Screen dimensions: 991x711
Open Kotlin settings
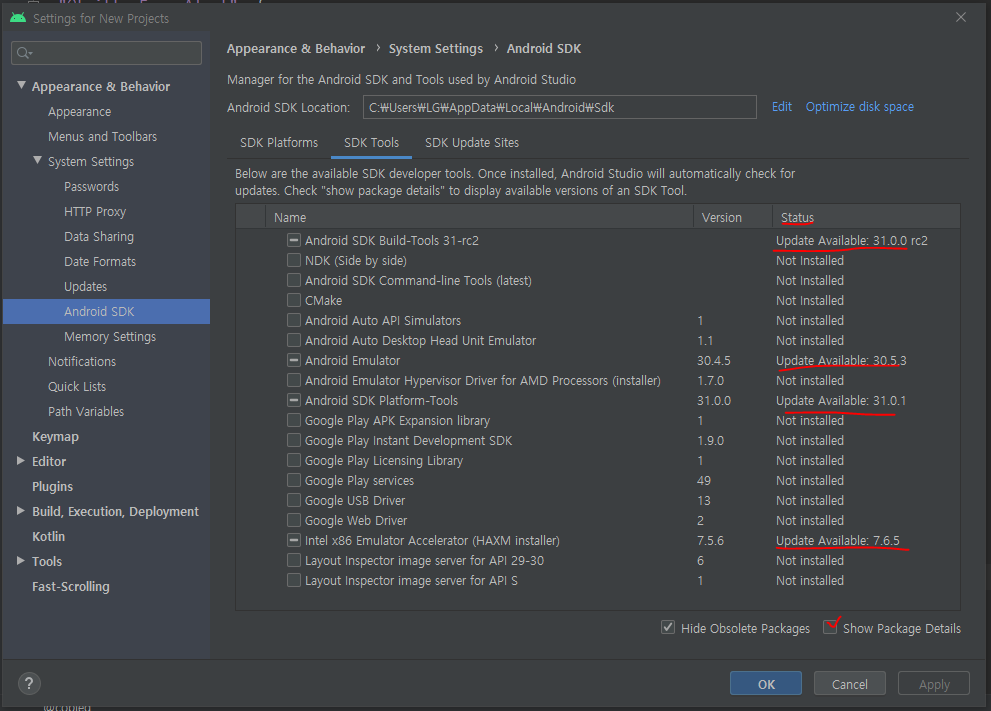pos(49,537)
